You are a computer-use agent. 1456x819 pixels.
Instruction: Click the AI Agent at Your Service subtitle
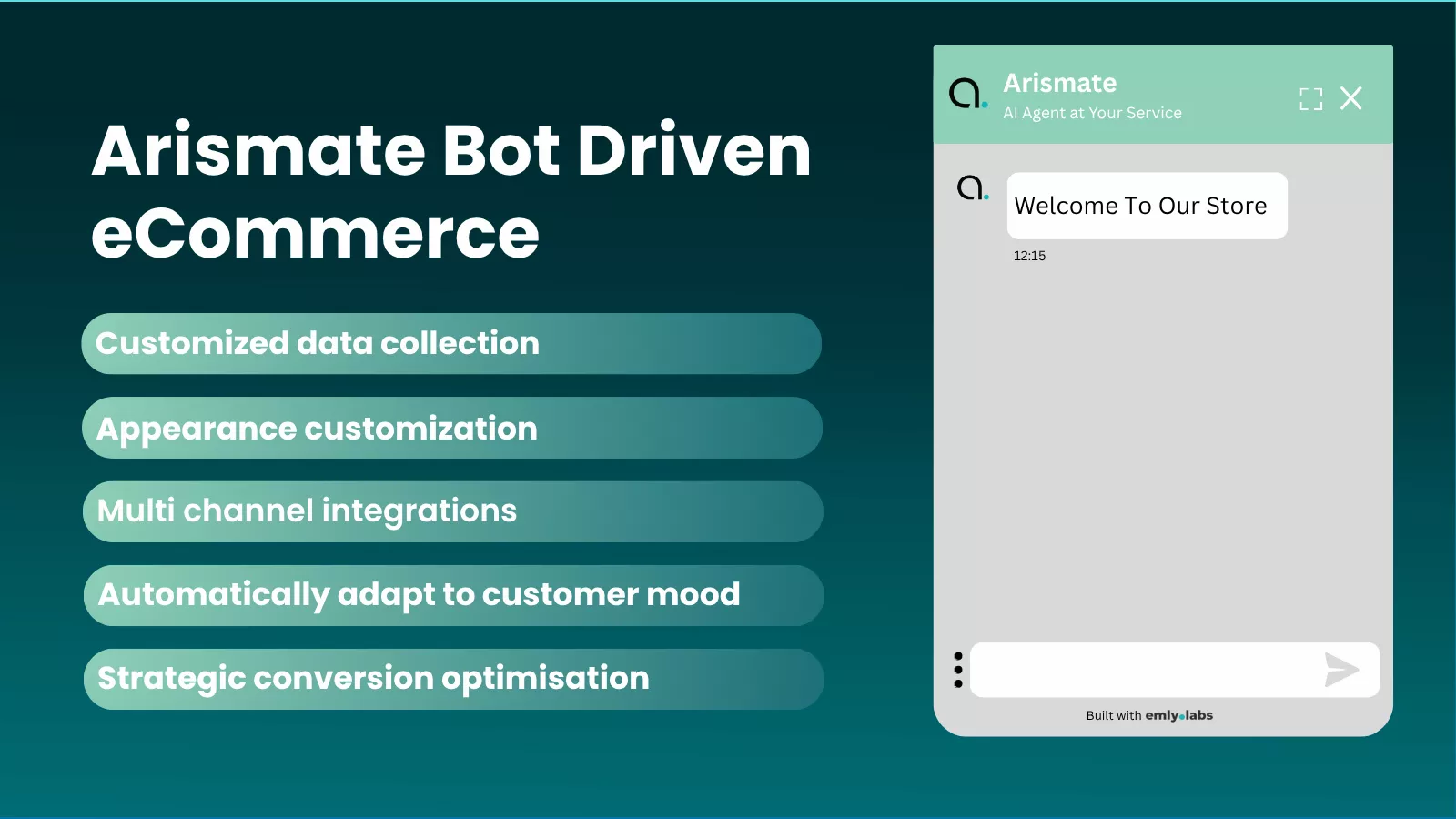click(x=1092, y=113)
